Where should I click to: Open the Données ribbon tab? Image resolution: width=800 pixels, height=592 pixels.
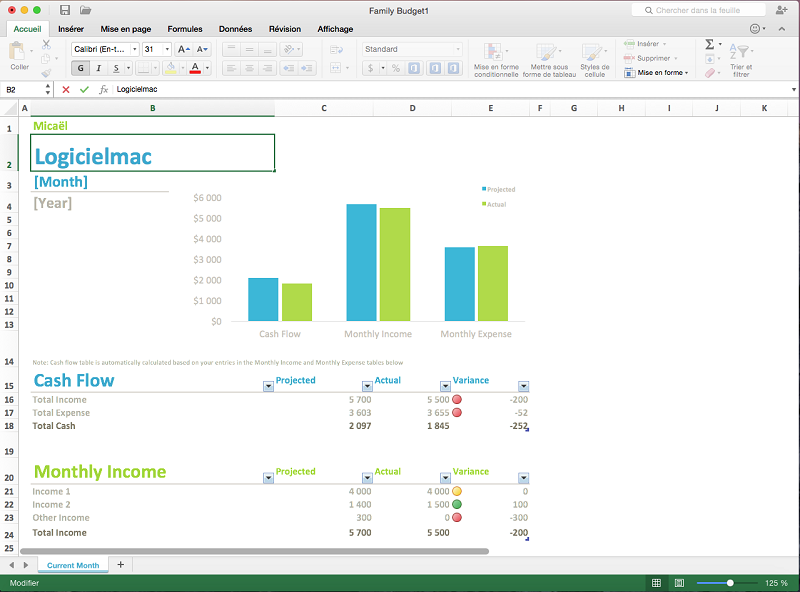point(235,29)
